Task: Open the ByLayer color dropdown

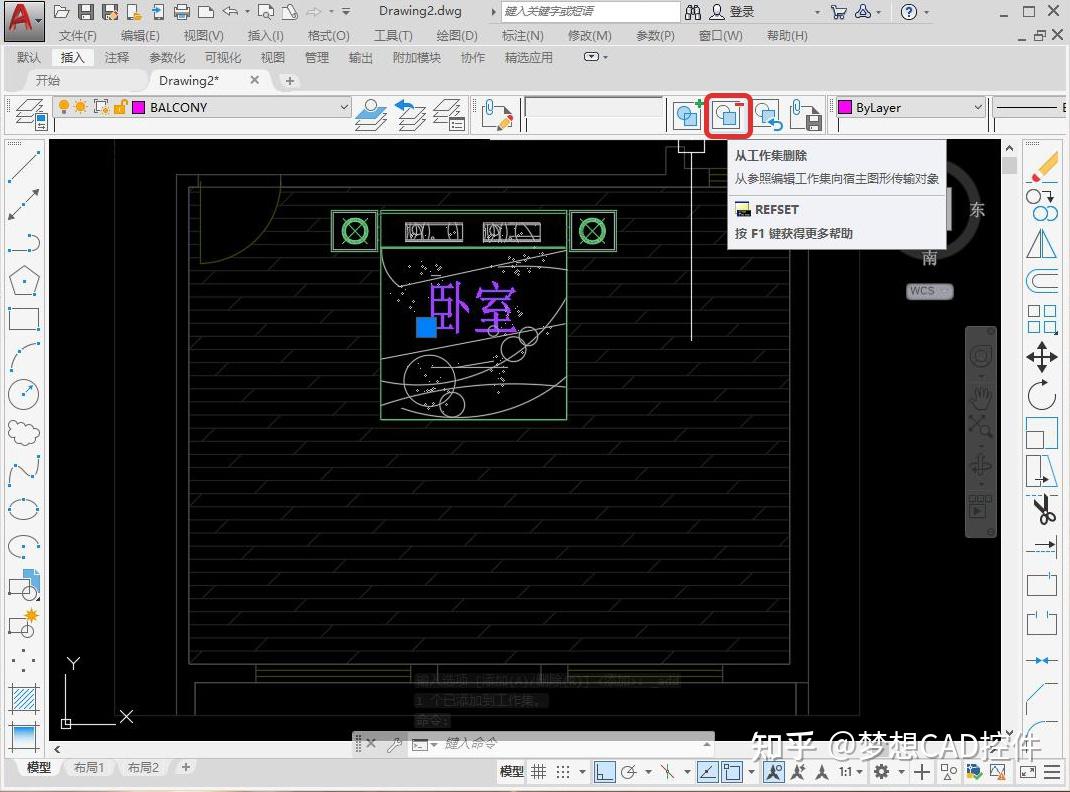Action: coord(978,107)
